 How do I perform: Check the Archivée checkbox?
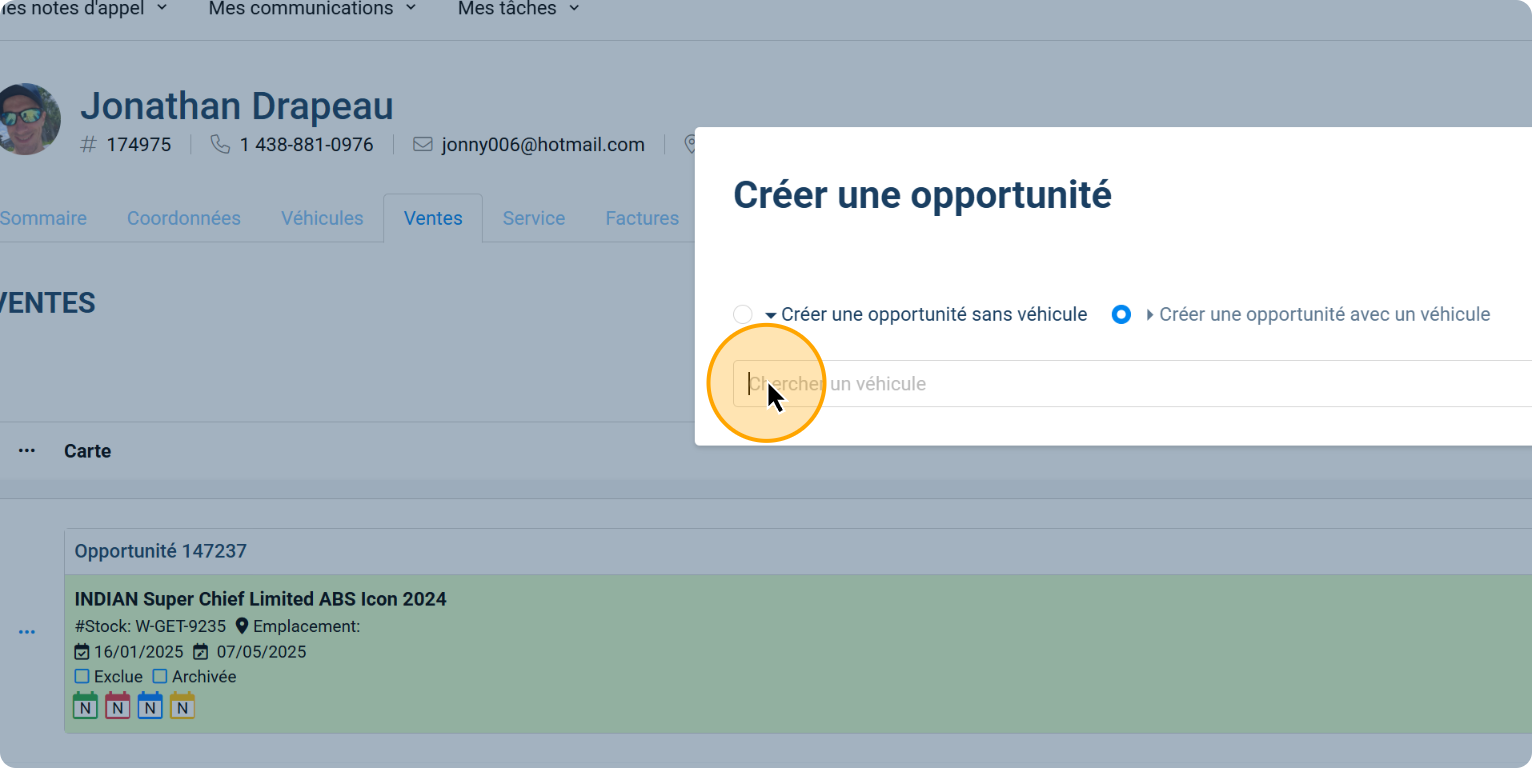(x=160, y=677)
